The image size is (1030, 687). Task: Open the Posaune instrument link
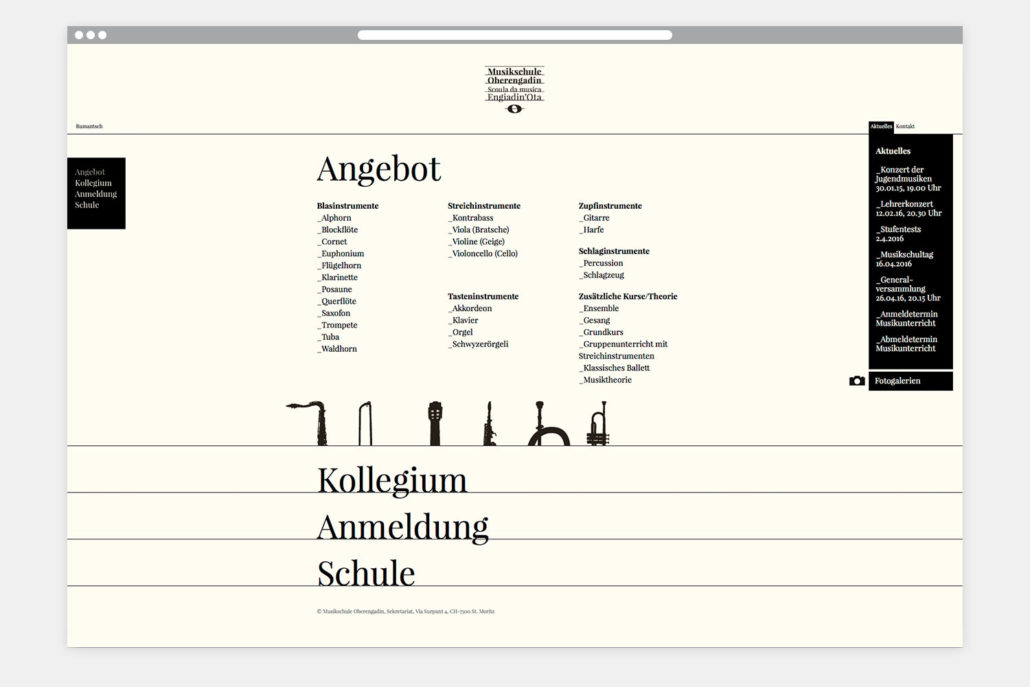click(x=335, y=289)
